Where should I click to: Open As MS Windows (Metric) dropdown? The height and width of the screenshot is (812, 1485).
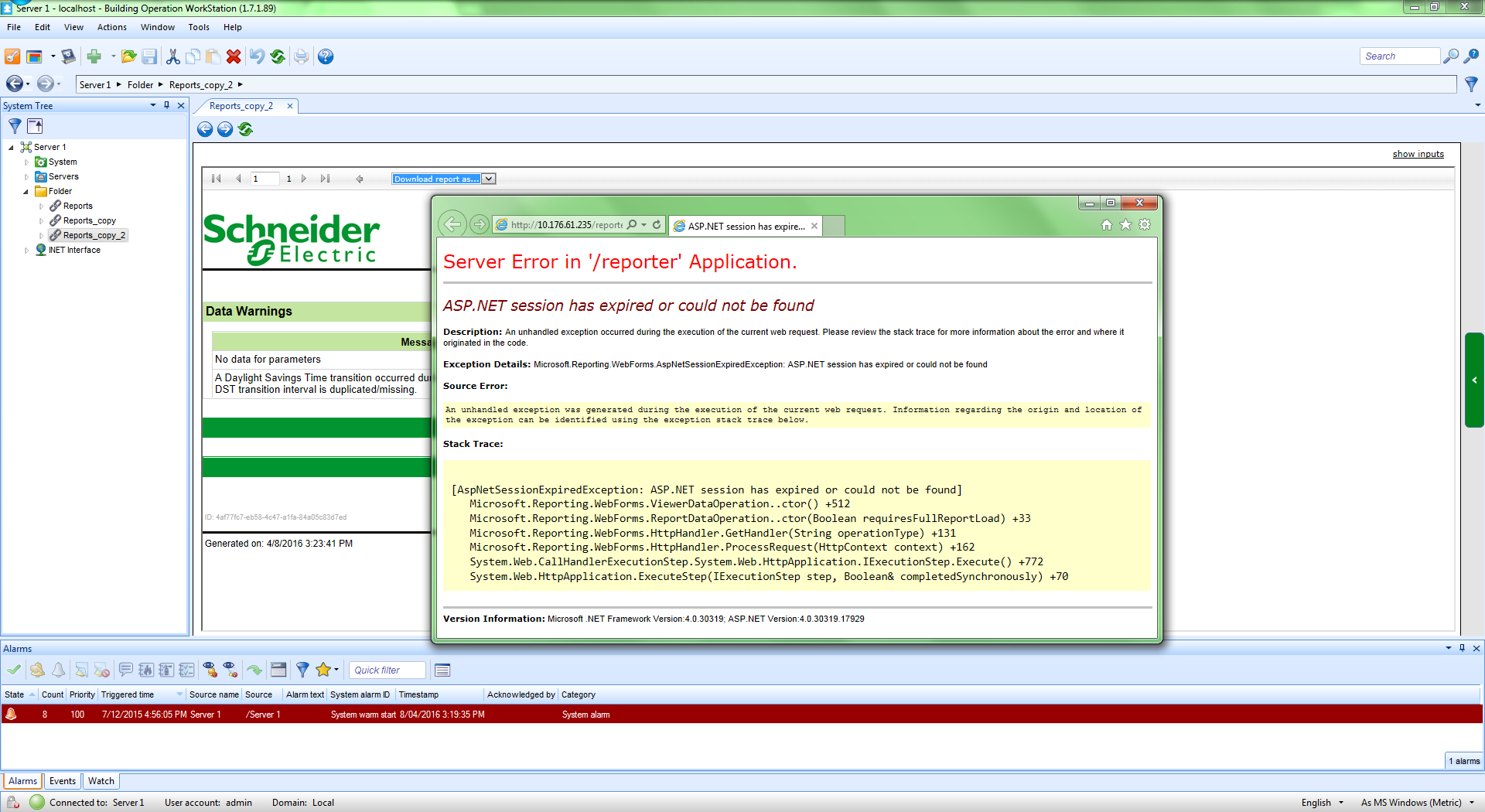coord(1472,803)
